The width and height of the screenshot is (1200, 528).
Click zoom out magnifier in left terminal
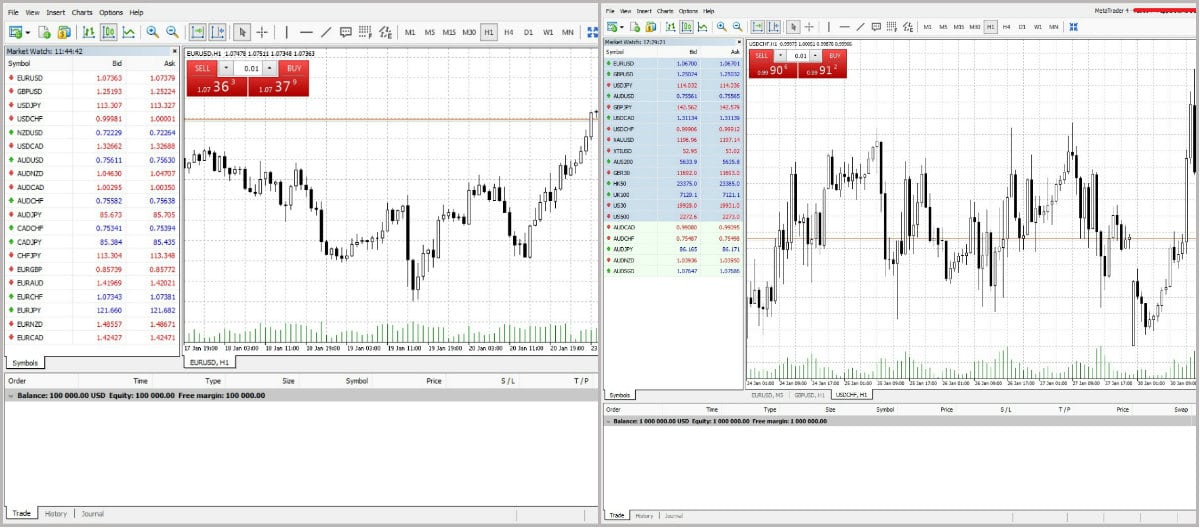click(x=172, y=32)
